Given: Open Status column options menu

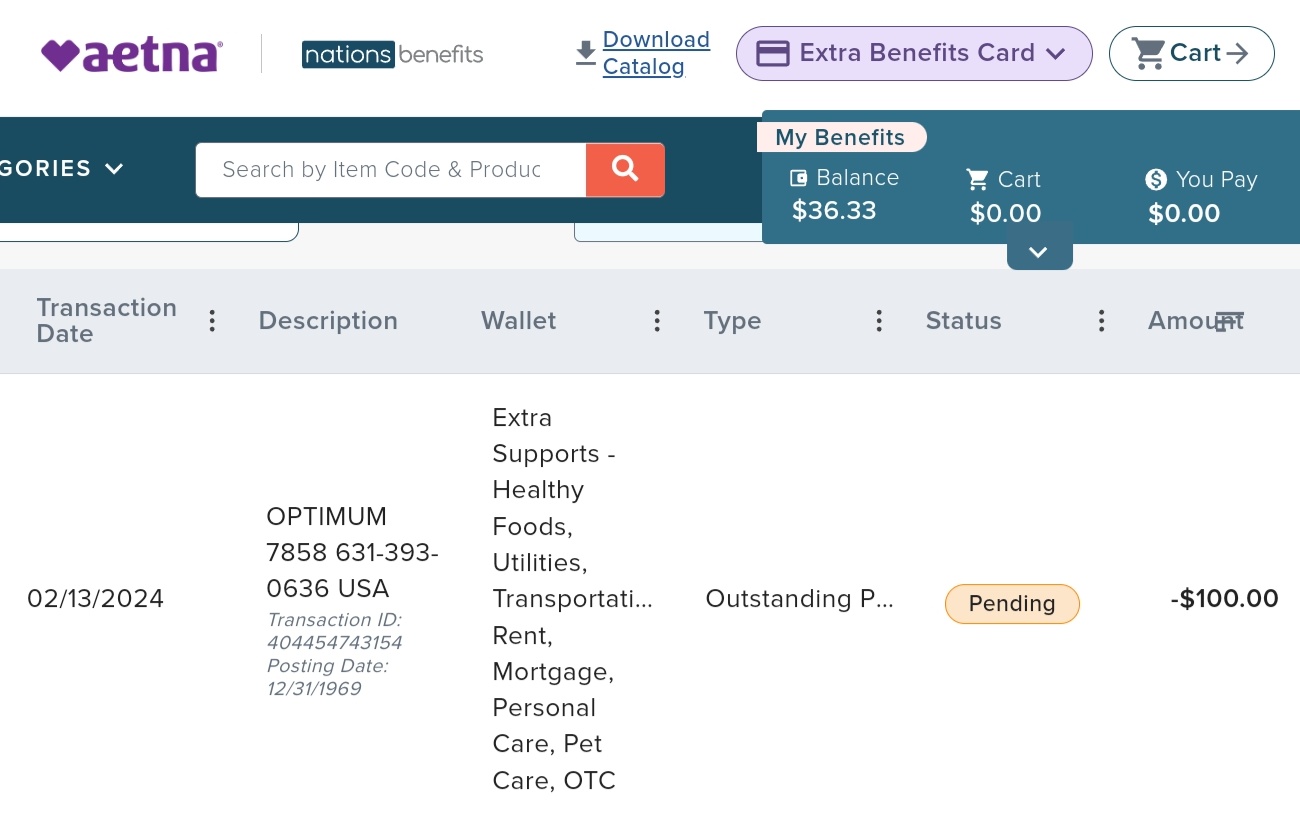Looking at the screenshot, I should (x=1101, y=321).
